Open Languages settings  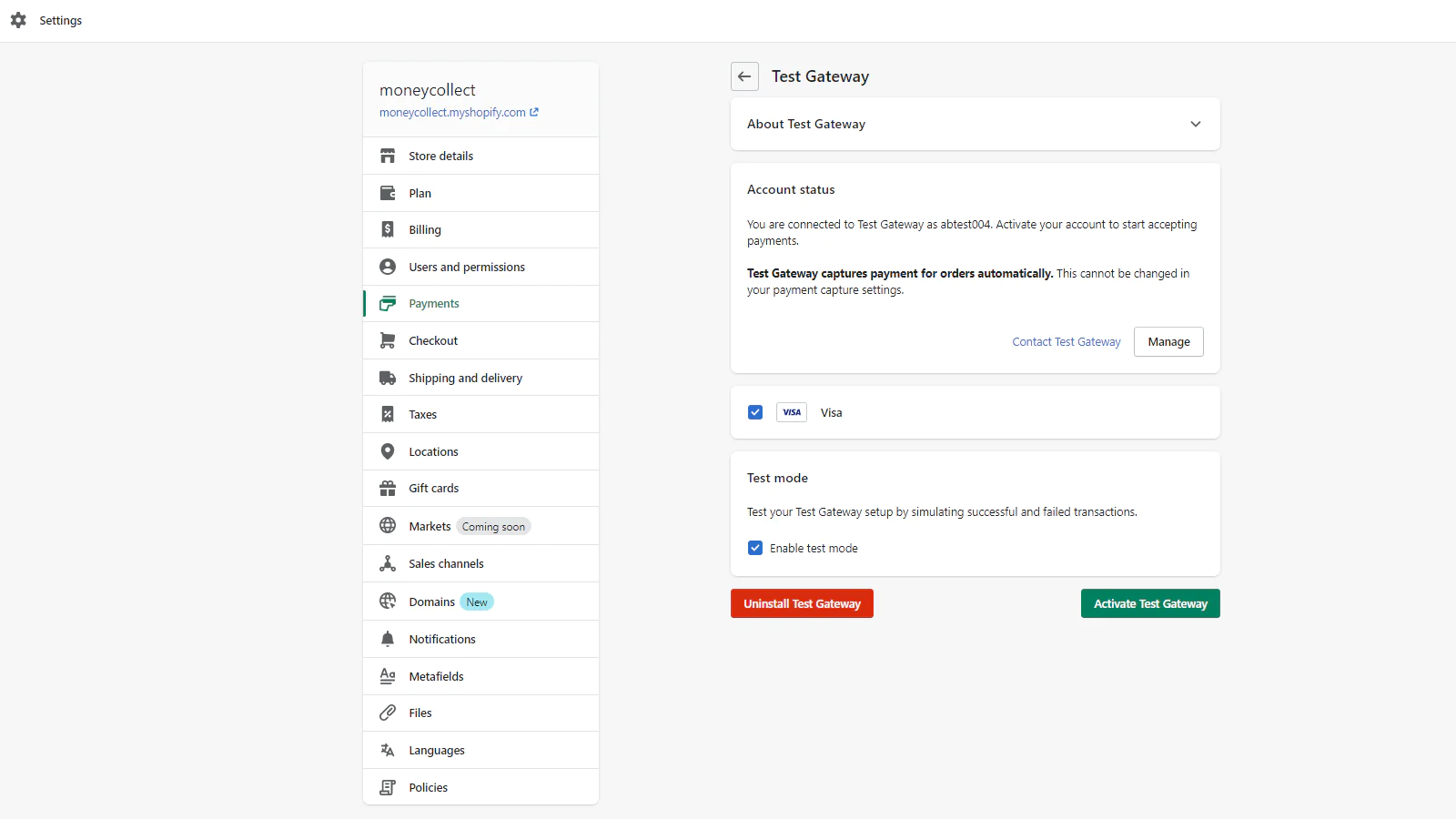[480, 750]
